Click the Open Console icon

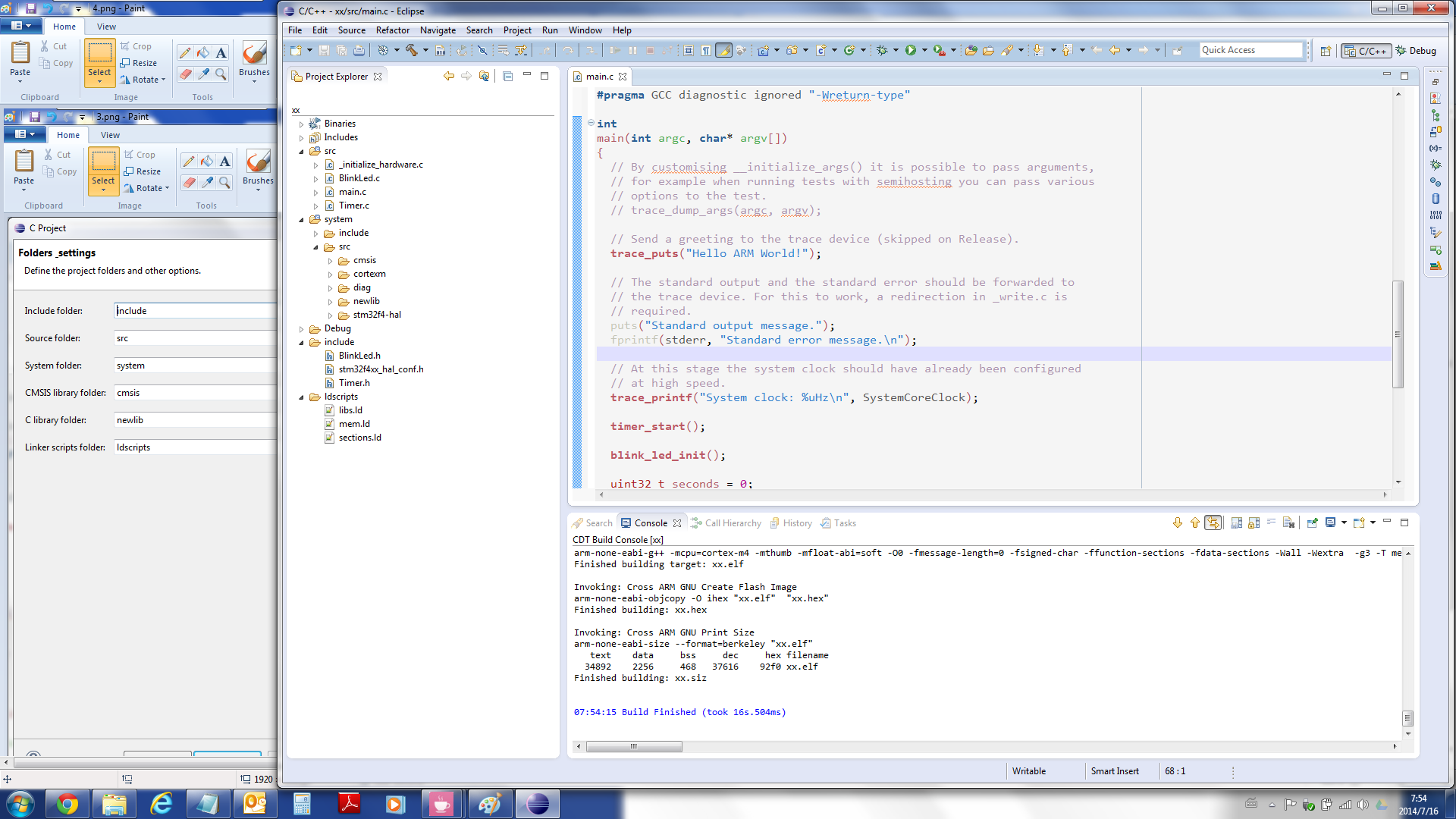pos(1359,522)
